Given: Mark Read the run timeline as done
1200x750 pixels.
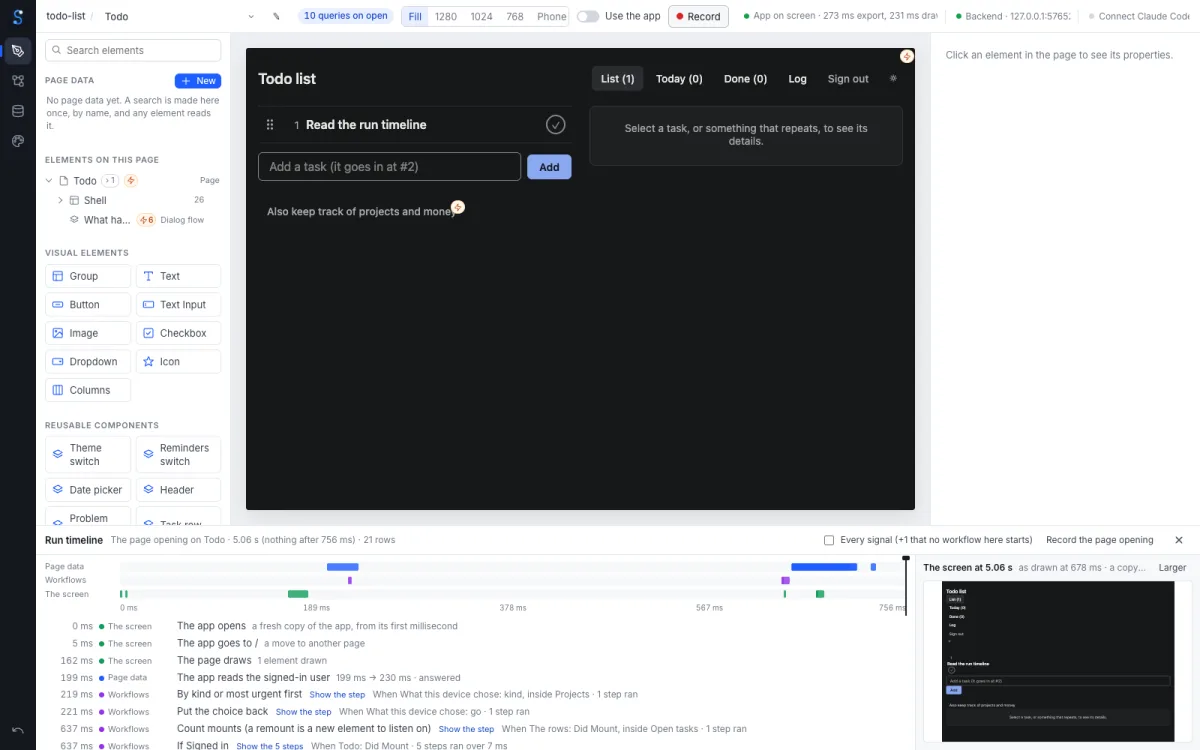Looking at the screenshot, I should pos(556,125).
